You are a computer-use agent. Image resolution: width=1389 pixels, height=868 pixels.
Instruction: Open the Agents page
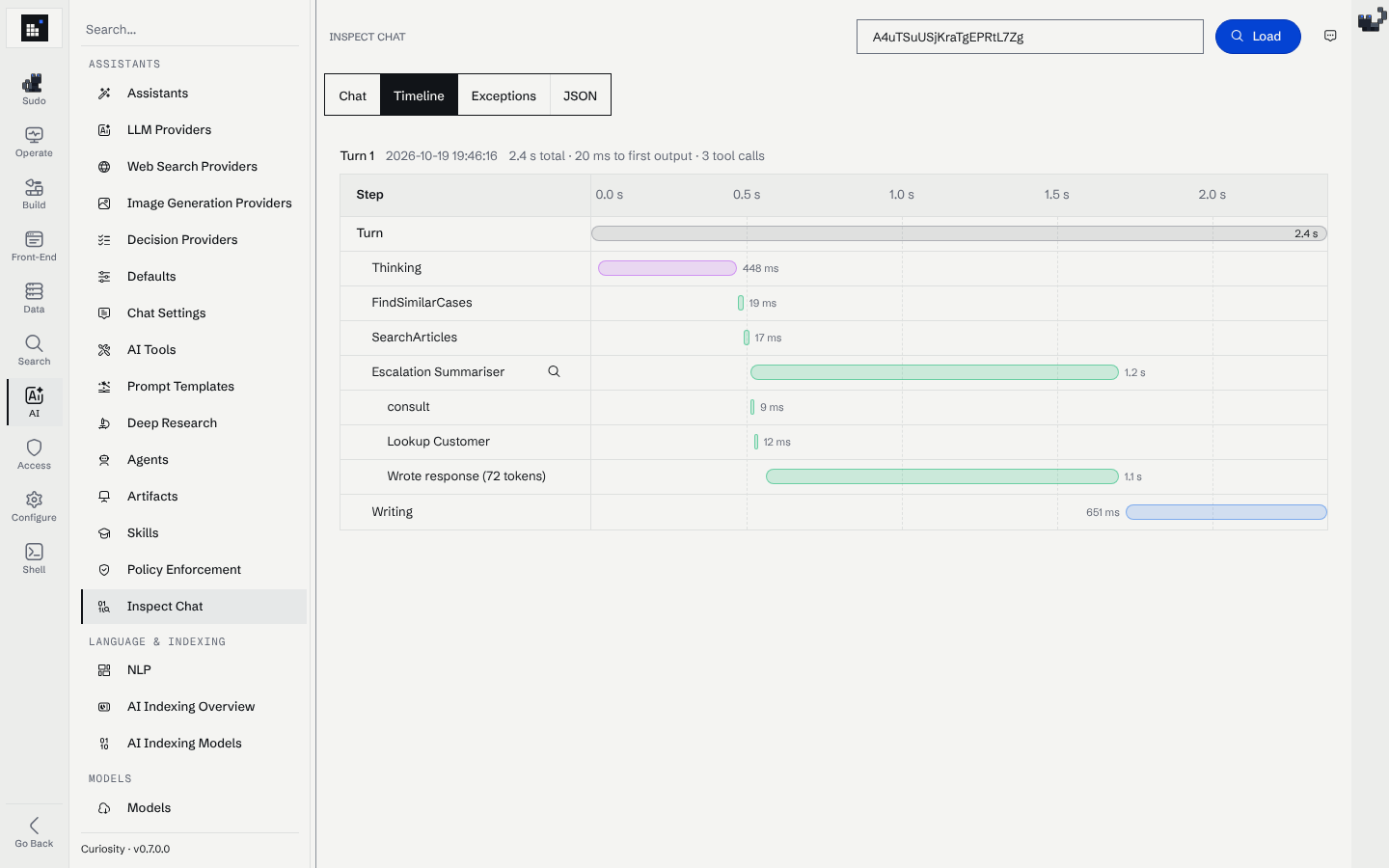(x=194, y=460)
